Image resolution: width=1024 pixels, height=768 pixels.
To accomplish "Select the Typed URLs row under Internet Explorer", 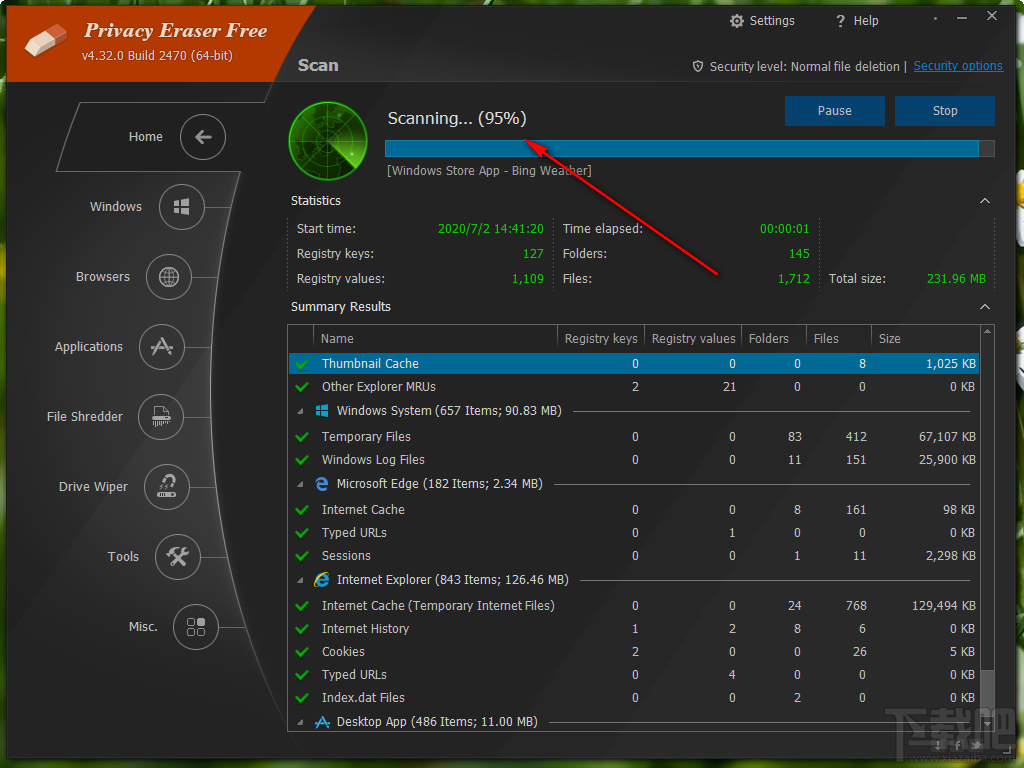I will (x=634, y=675).
